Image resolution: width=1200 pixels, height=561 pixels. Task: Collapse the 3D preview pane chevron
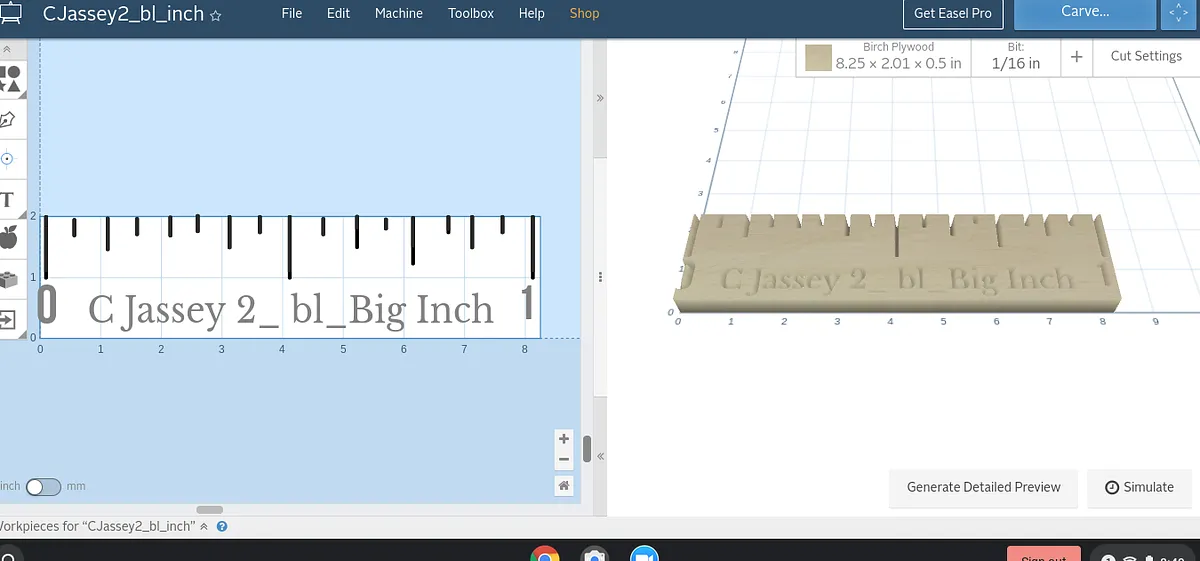click(x=600, y=98)
